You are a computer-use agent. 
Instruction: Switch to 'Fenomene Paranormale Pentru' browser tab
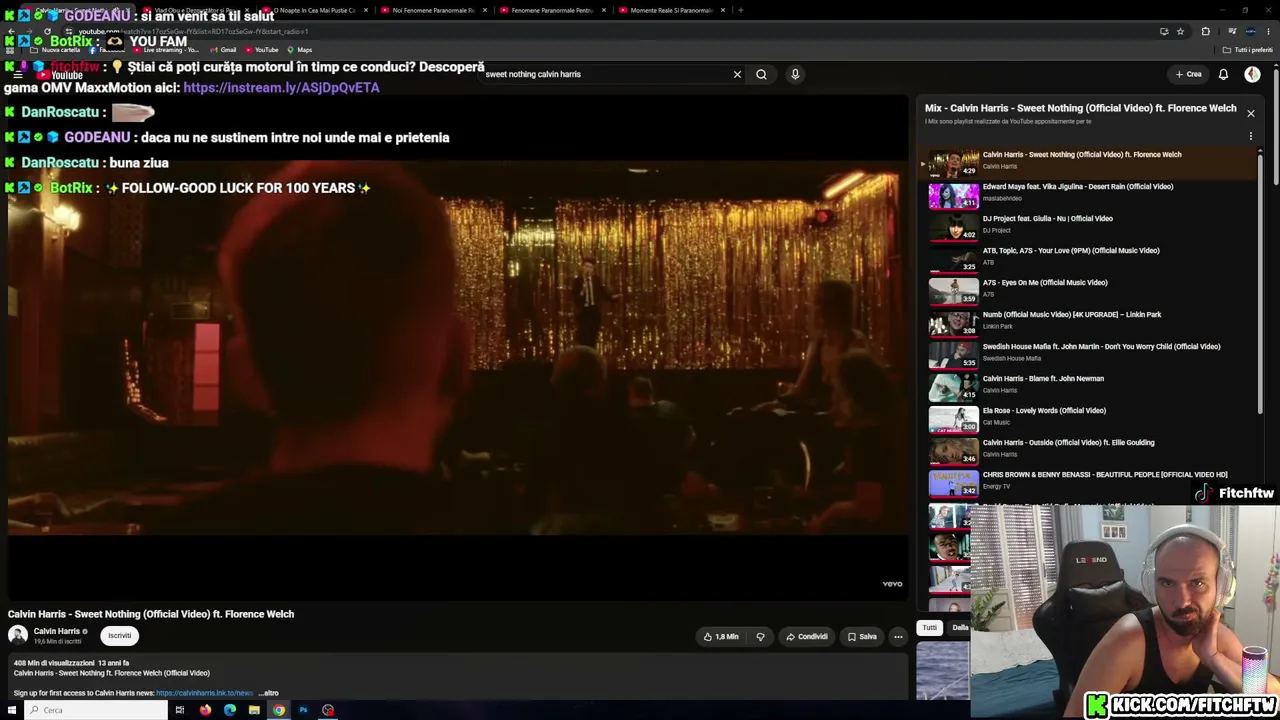pyautogui.click(x=552, y=10)
